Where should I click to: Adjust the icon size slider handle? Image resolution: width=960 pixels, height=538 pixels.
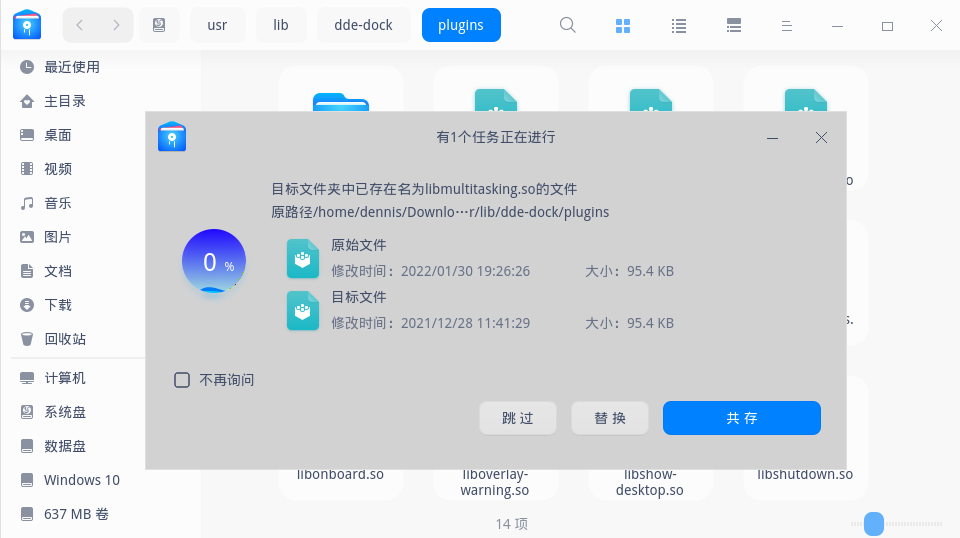coord(874,524)
